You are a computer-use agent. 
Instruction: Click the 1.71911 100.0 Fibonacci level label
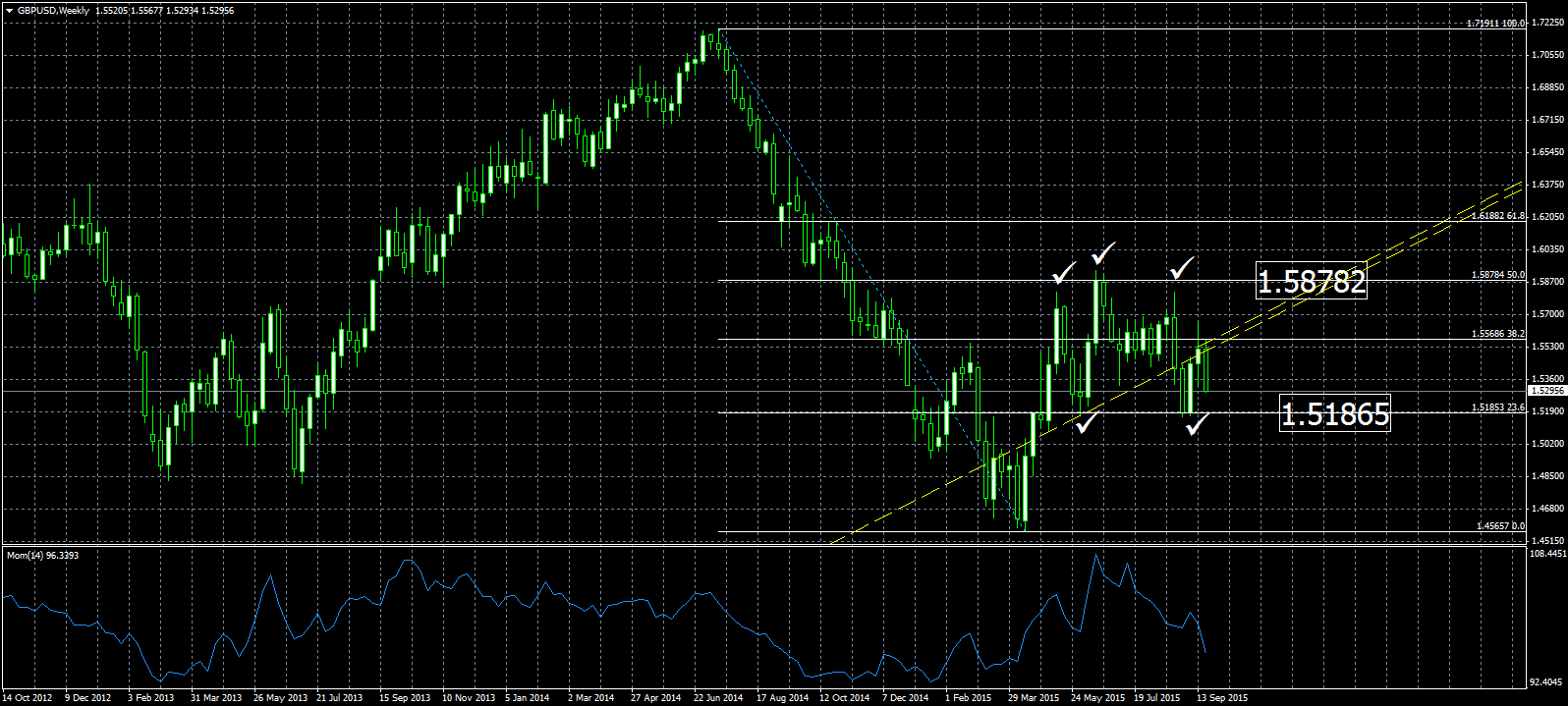(1494, 24)
